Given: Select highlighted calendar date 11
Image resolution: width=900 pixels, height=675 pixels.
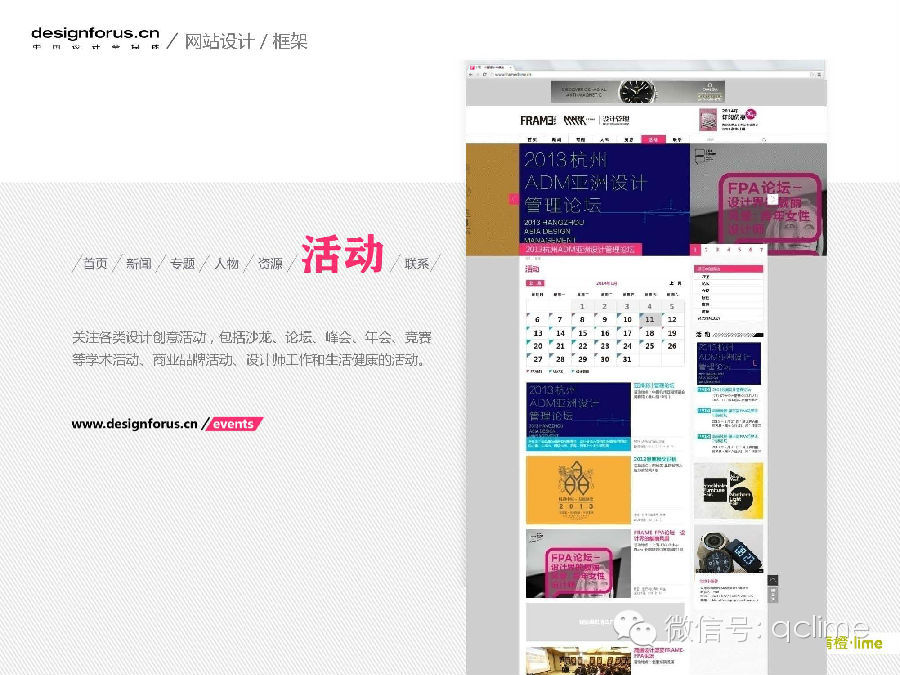Looking at the screenshot, I should coord(650,319).
